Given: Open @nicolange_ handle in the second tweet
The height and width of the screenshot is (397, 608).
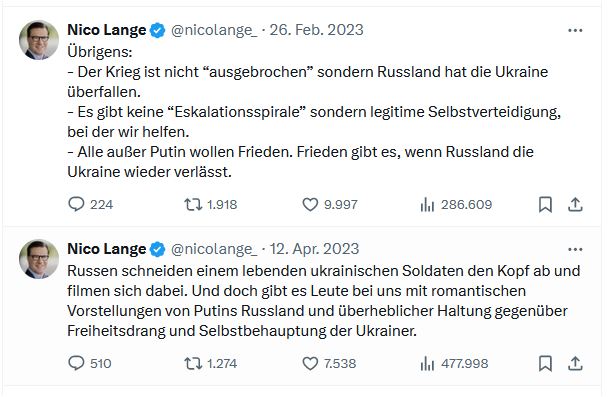Looking at the screenshot, I should [214, 249].
